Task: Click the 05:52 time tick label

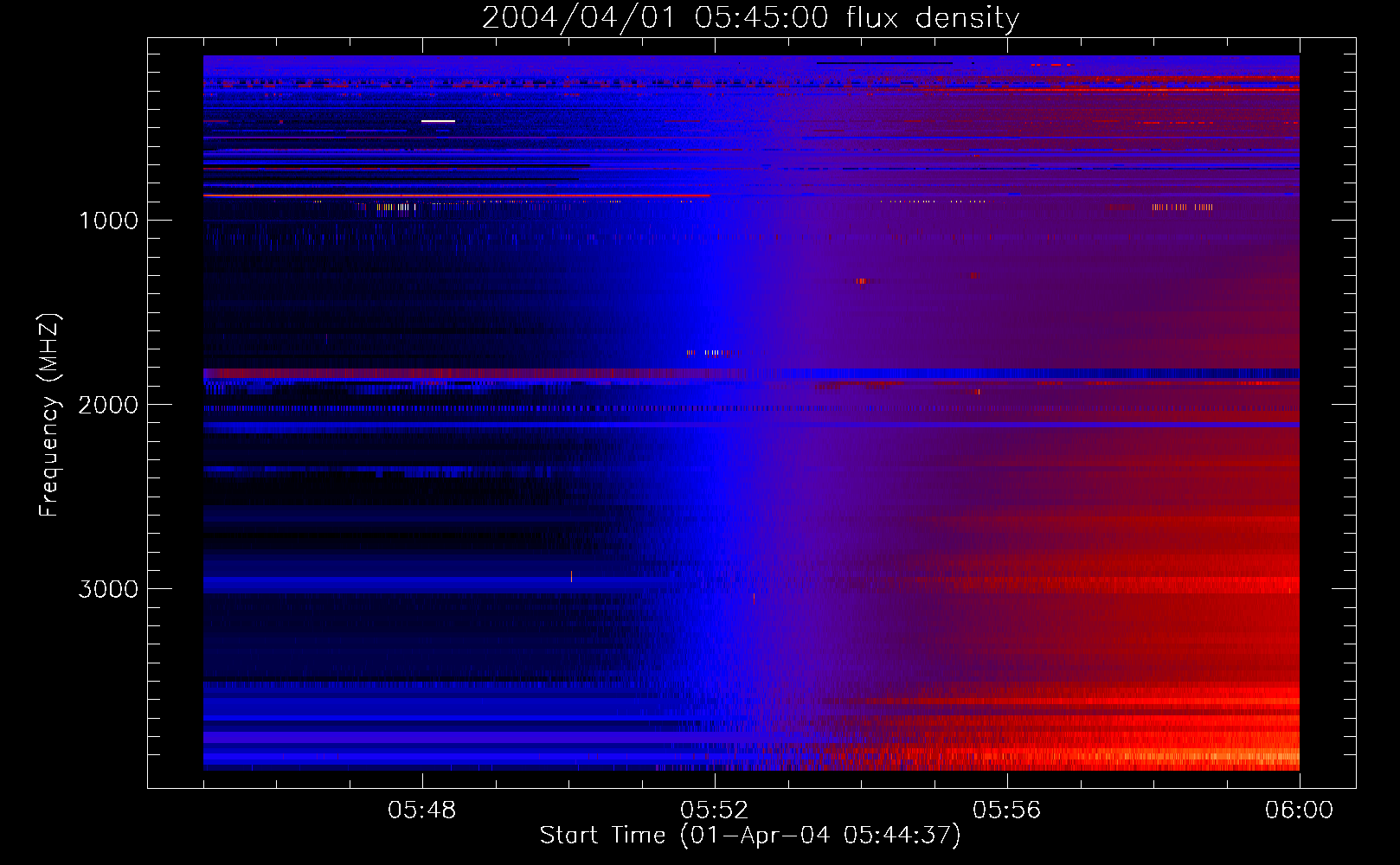Action: [x=715, y=811]
